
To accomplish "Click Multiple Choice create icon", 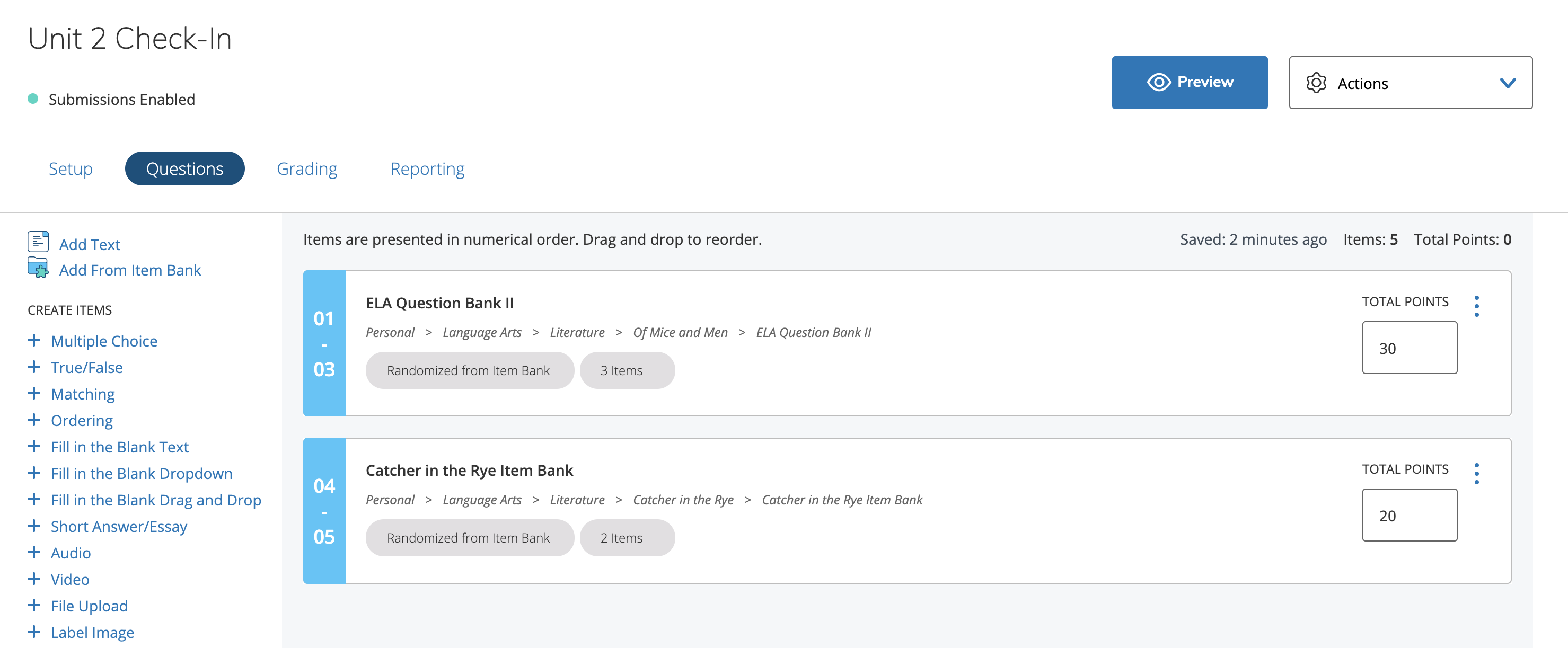I will pyautogui.click(x=33, y=341).
